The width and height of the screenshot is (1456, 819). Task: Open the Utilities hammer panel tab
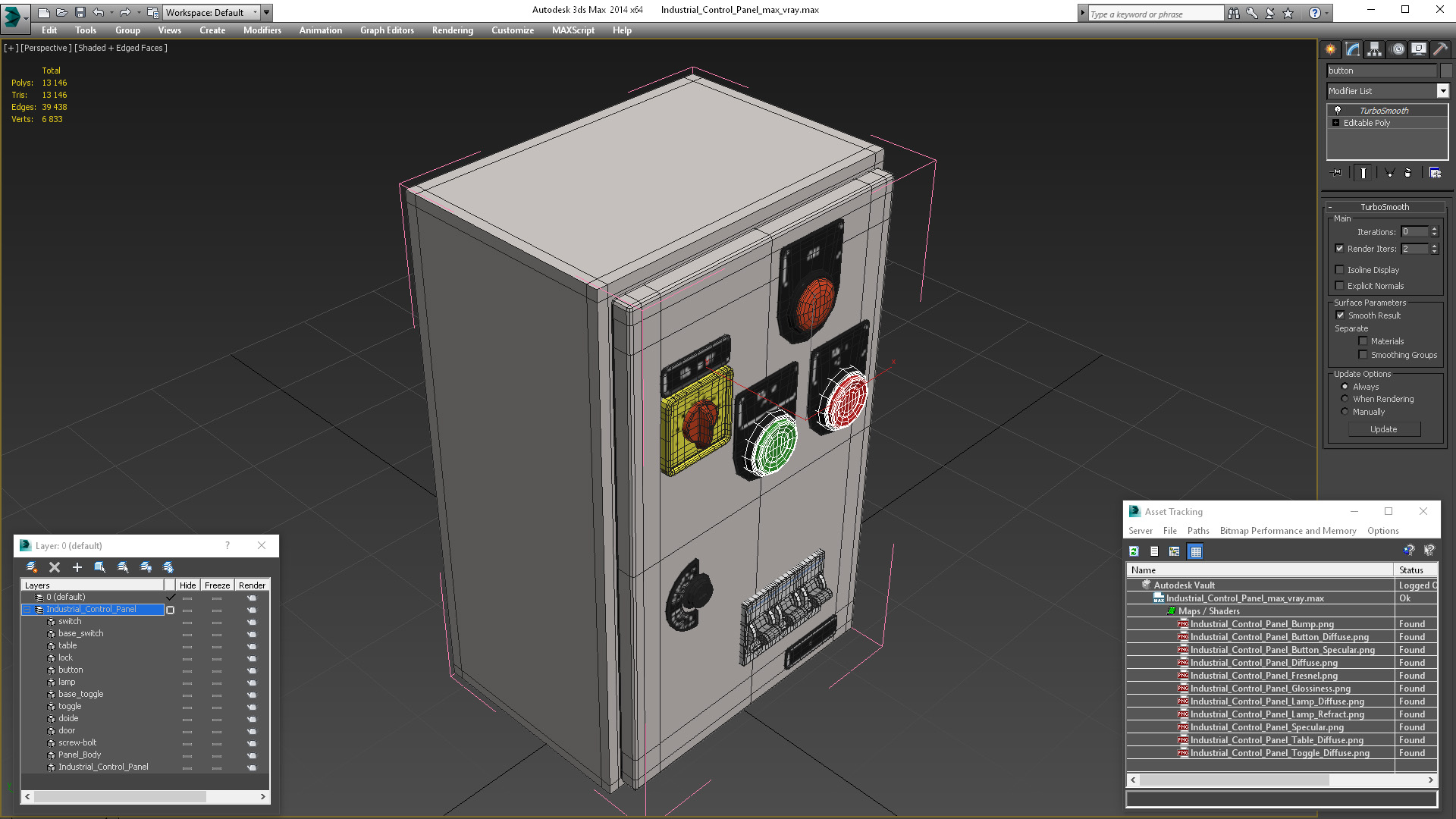tap(1440, 49)
